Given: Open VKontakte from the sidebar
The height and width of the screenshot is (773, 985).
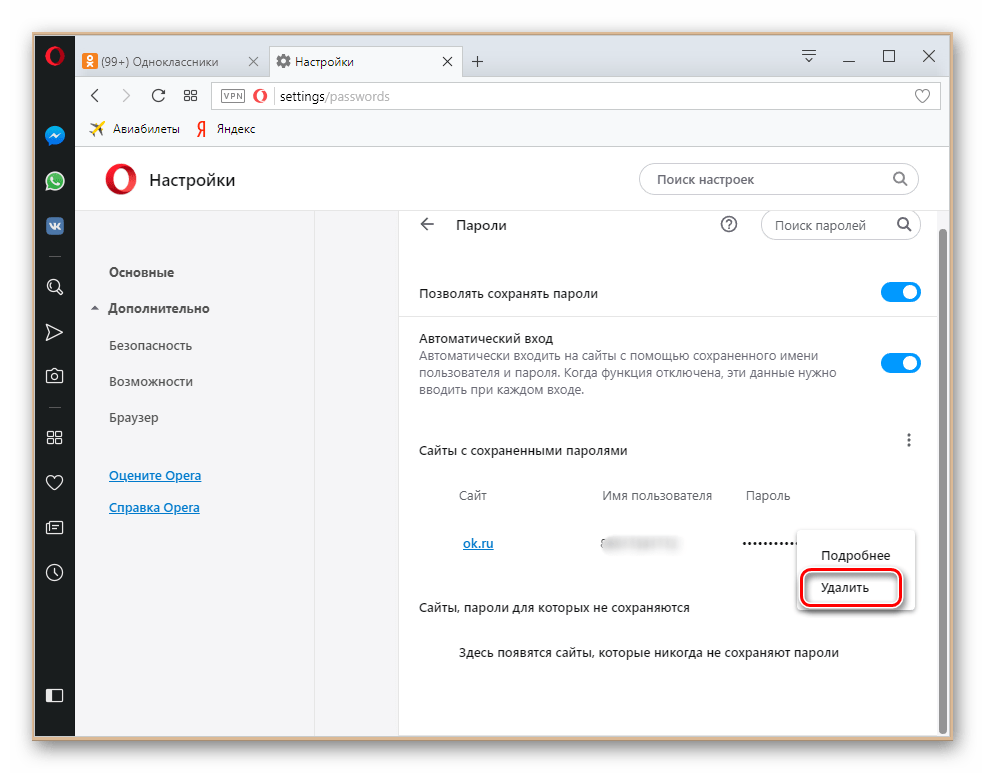Looking at the screenshot, I should (x=54, y=226).
